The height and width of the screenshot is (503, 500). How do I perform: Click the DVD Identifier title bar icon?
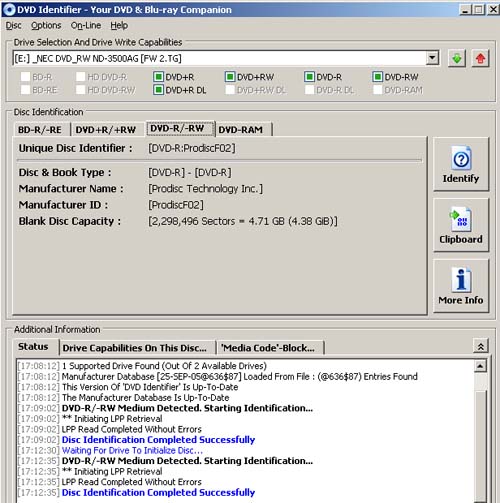pyautogui.click(x=9, y=10)
